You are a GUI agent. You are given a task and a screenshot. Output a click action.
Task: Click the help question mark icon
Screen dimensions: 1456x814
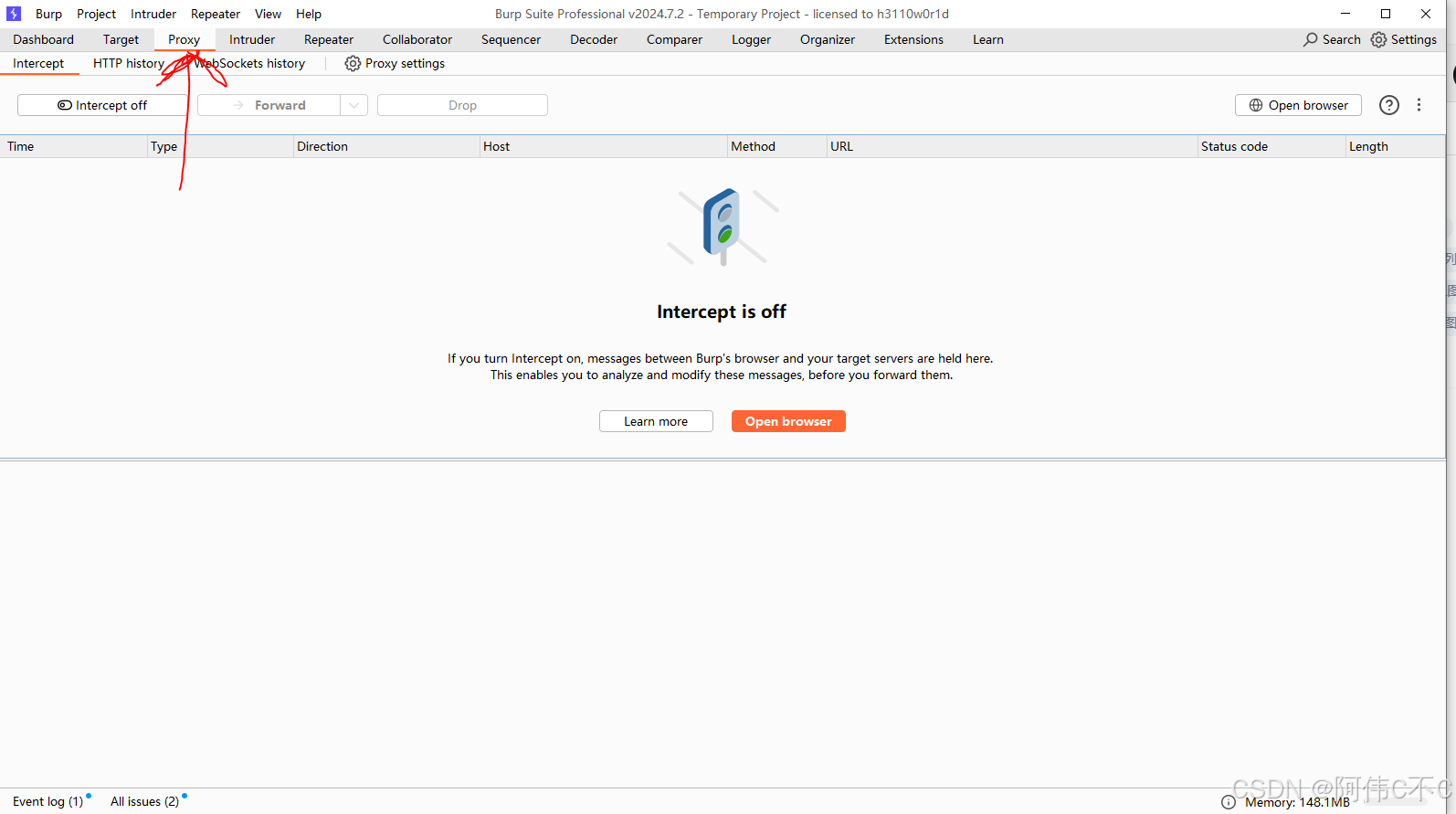(x=1389, y=105)
